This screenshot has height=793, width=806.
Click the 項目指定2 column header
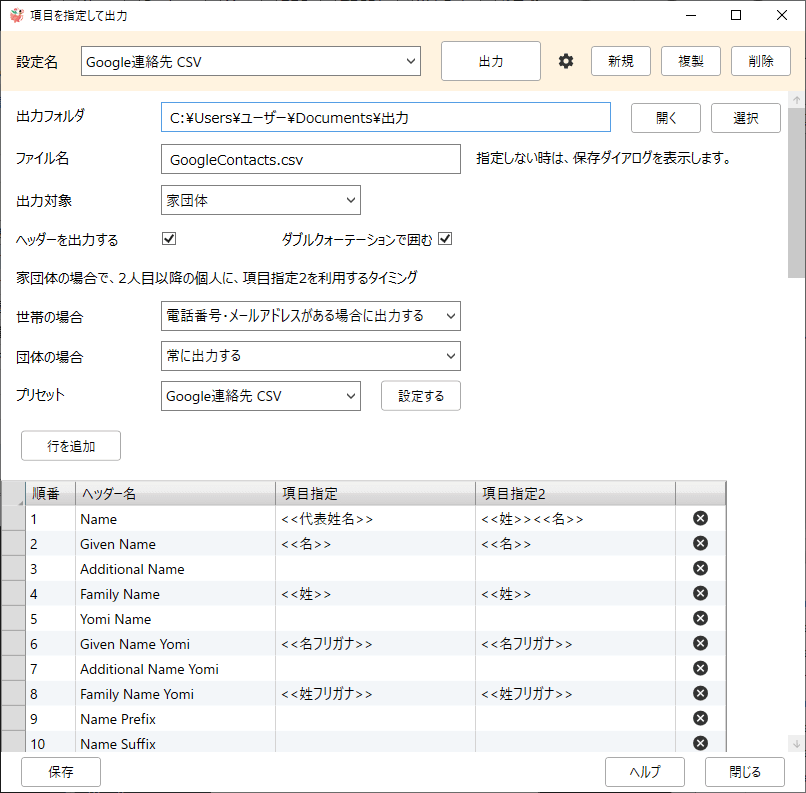[575, 494]
